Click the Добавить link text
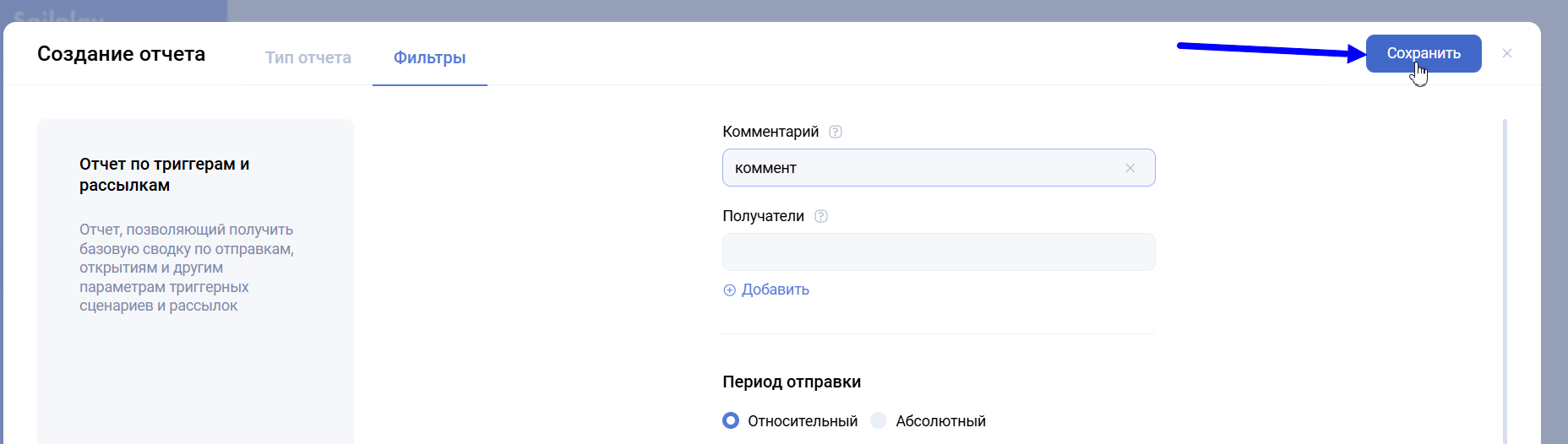1568x444 pixels. [775, 290]
